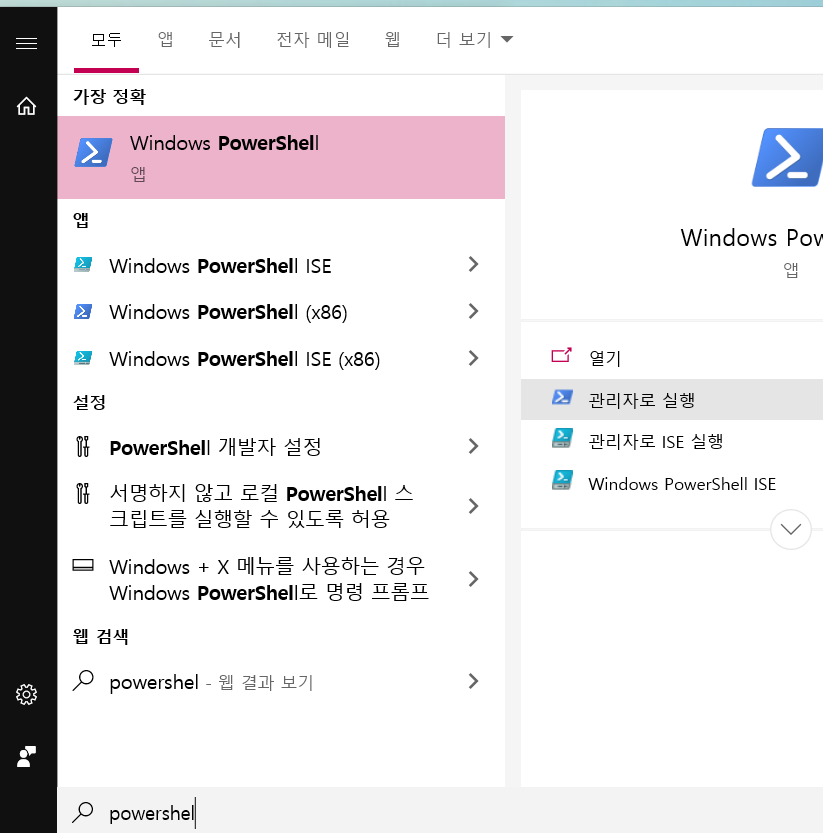
Task: Open the 더 보기 dropdown
Action: point(474,39)
